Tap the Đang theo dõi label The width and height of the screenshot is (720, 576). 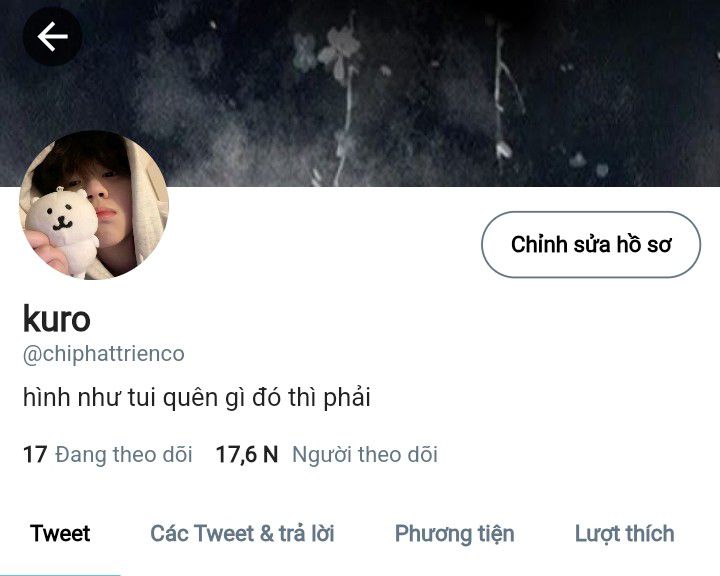click(x=124, y=454)
